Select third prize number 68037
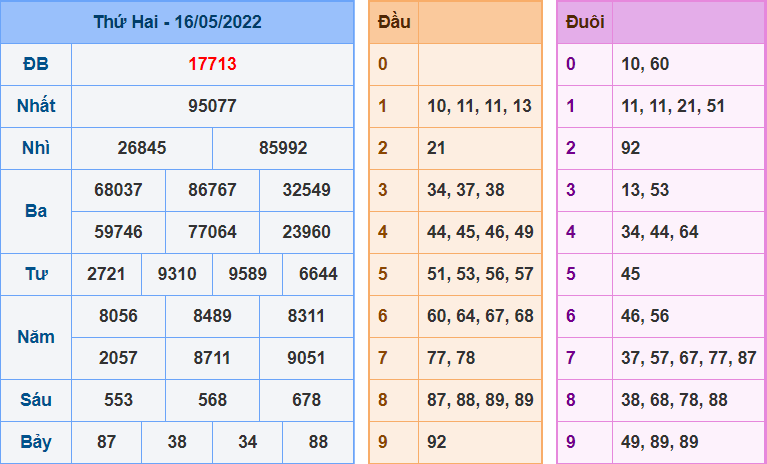The width and height of the screenshot is (767, 464). 118,190
